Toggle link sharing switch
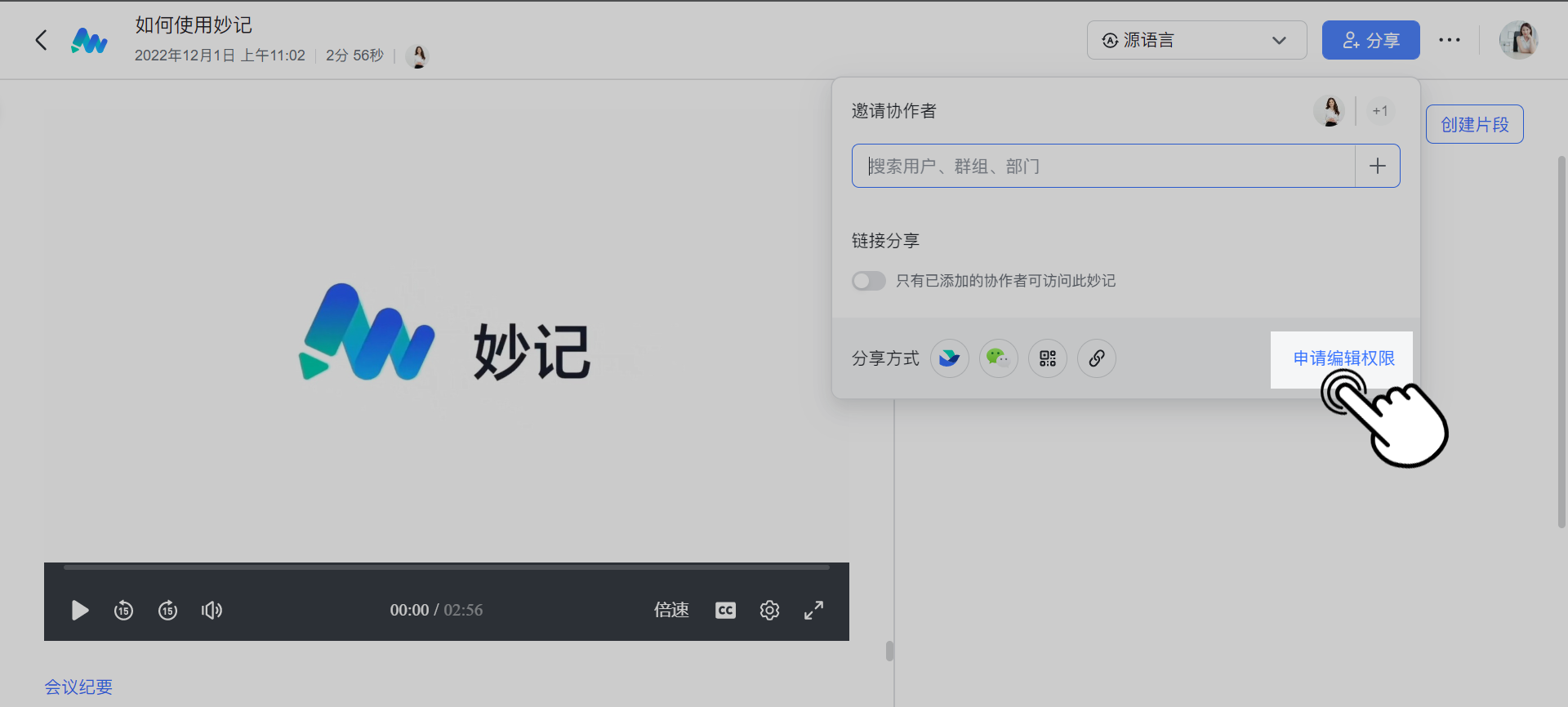 pos(868,281)
